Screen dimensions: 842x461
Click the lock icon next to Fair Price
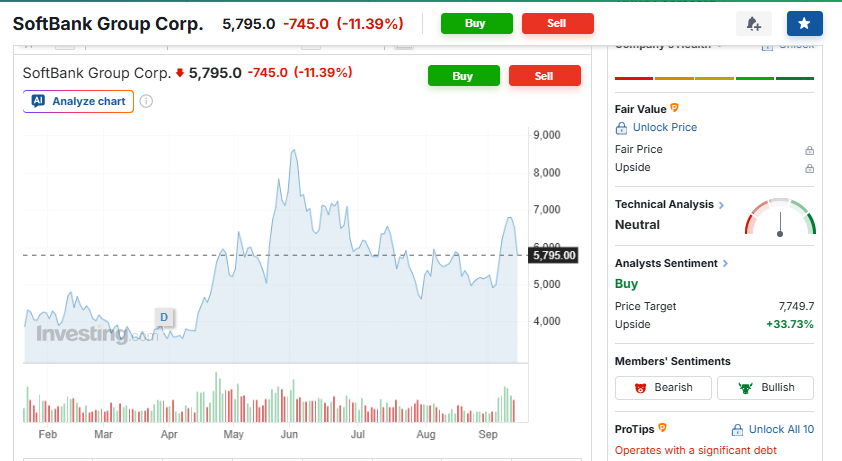coord(809,150)
